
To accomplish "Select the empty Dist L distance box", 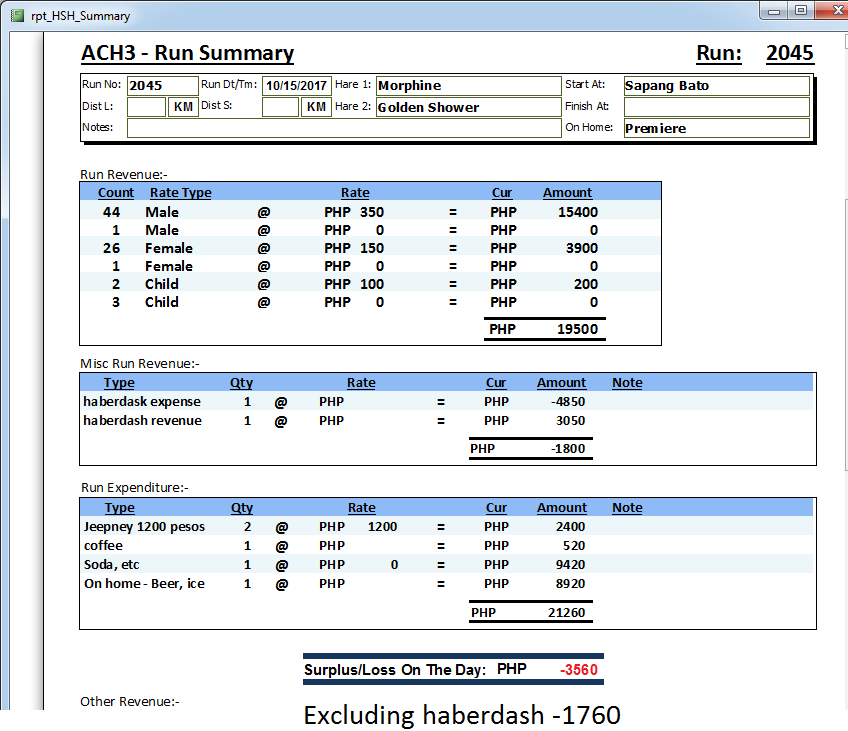I will tap(146, 107).
